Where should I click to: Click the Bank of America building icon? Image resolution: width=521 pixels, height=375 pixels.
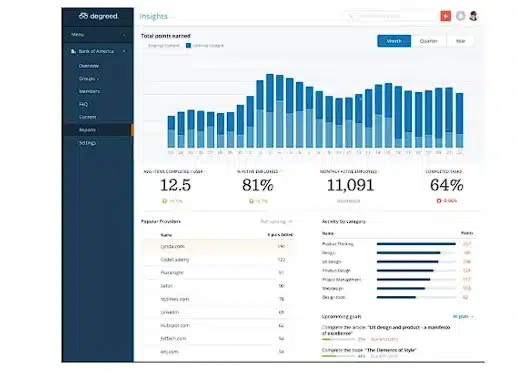click(x=73, y=51)
